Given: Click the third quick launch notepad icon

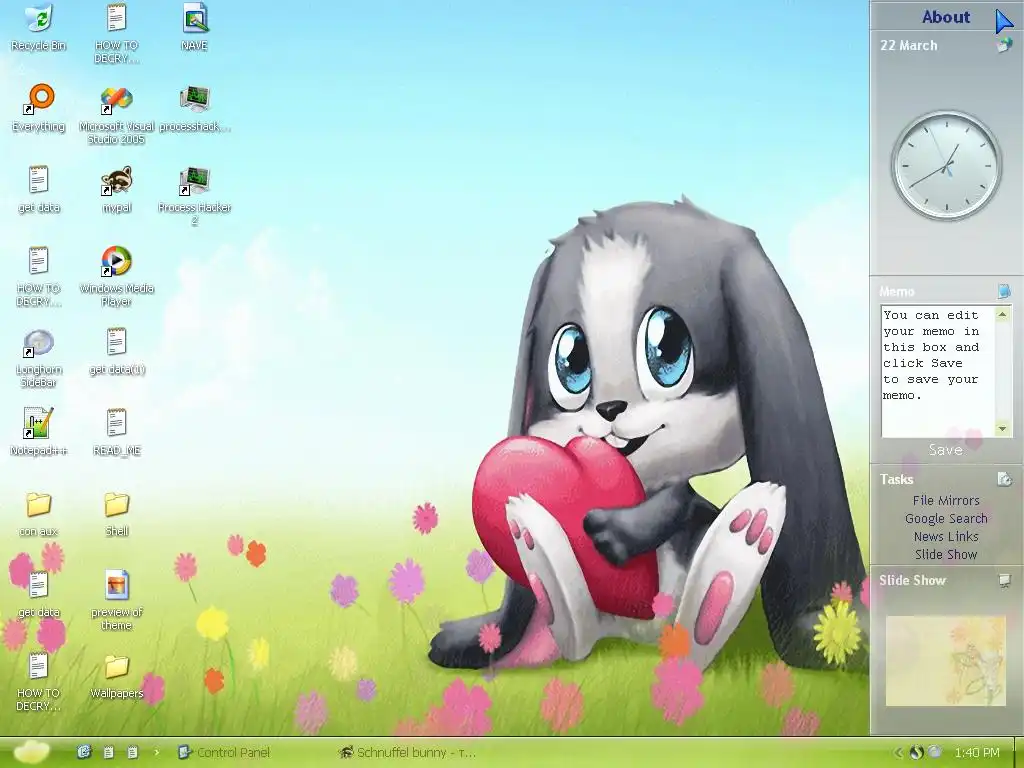Looking at the screenshot, I should tap(132, 752).
